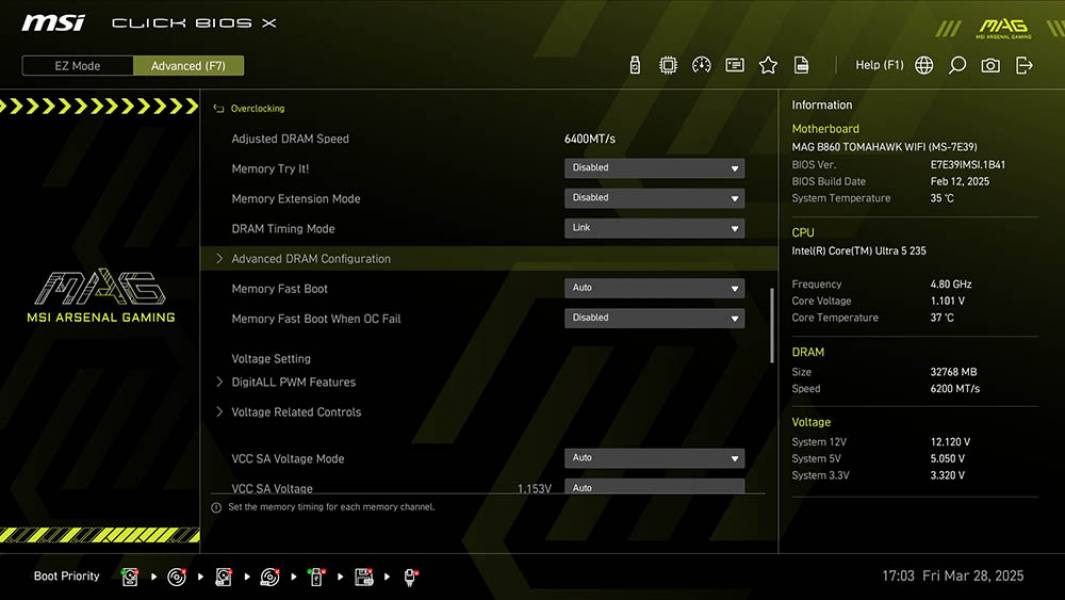Viewport: 1065px width, 600px height.
Task: Expand Advanced DRAM Configuration
Action: click(x=489, y=258)
